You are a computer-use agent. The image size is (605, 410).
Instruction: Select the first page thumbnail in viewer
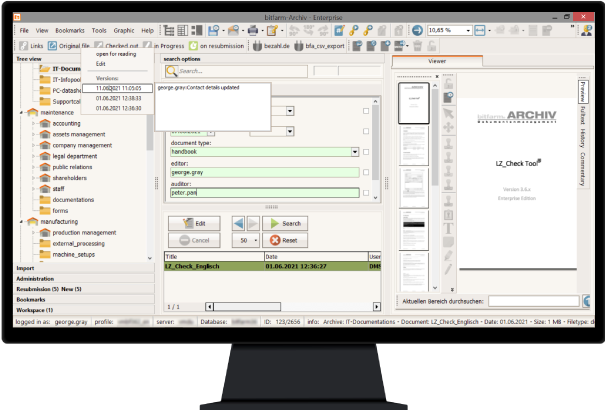coord(413,104)
